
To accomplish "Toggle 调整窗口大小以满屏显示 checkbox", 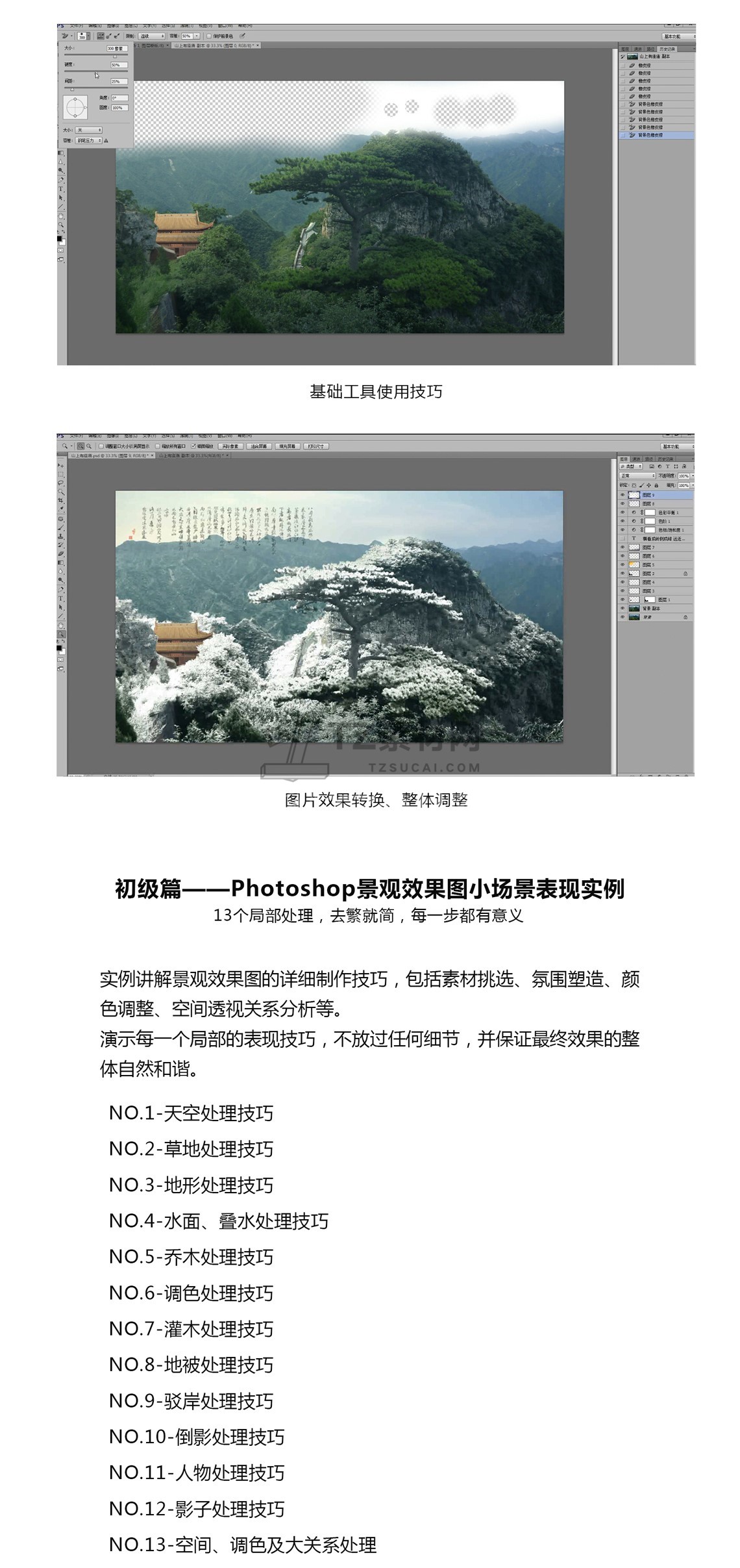I will tap(101, 446).
